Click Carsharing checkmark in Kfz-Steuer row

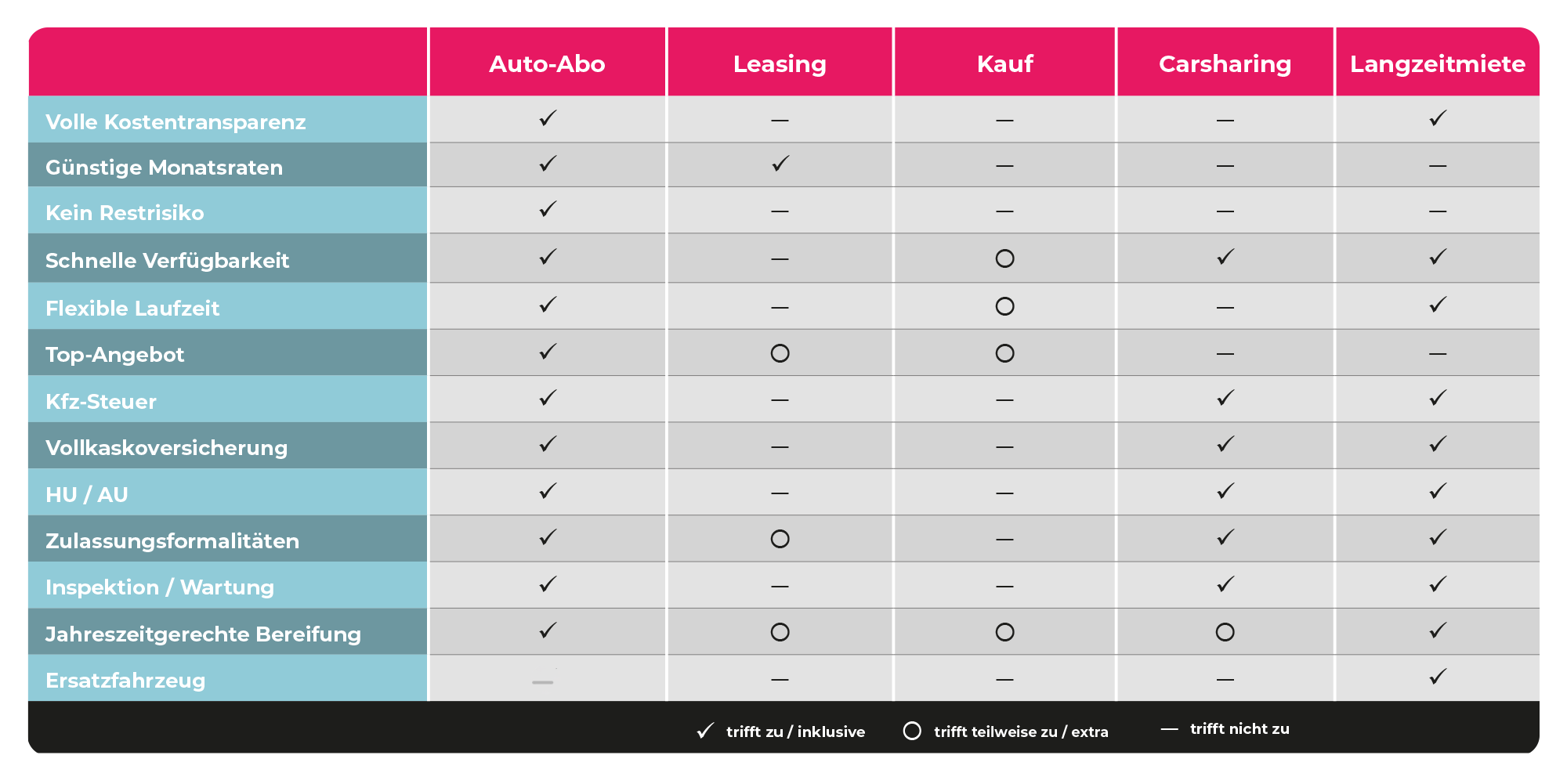pyautogui.click(x=1225, y=399)
